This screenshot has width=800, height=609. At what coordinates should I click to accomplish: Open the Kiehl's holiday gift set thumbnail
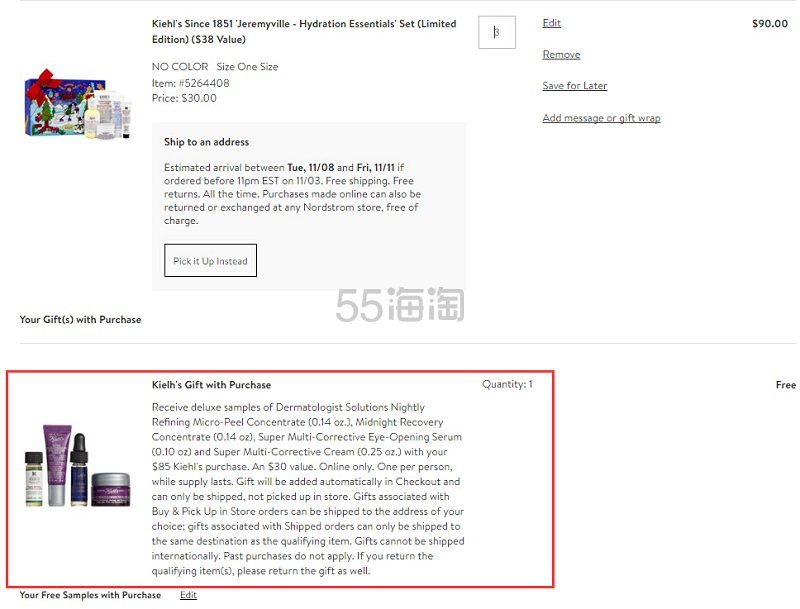(x=78, y=104)
